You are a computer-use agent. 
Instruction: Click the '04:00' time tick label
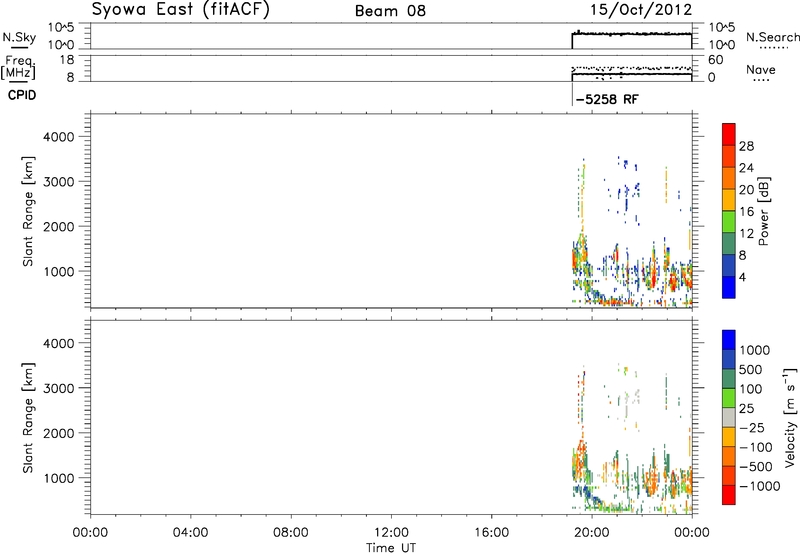[x=190, y=533]
